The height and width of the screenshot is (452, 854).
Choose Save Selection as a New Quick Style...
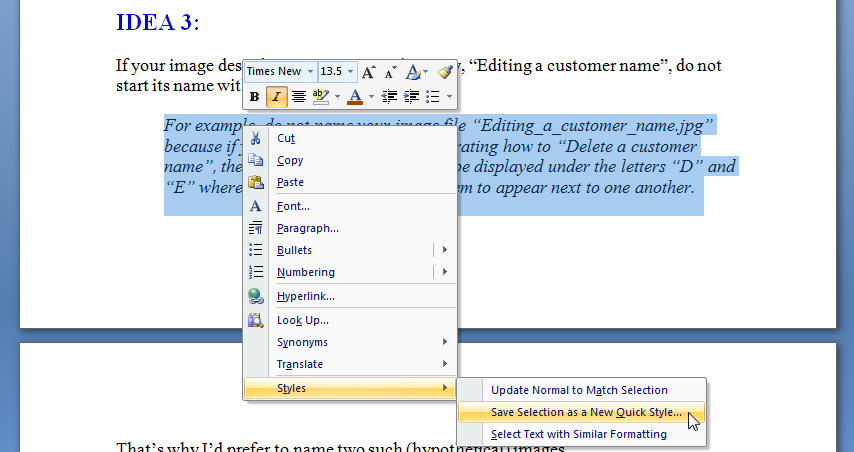[x=582, y=412]
